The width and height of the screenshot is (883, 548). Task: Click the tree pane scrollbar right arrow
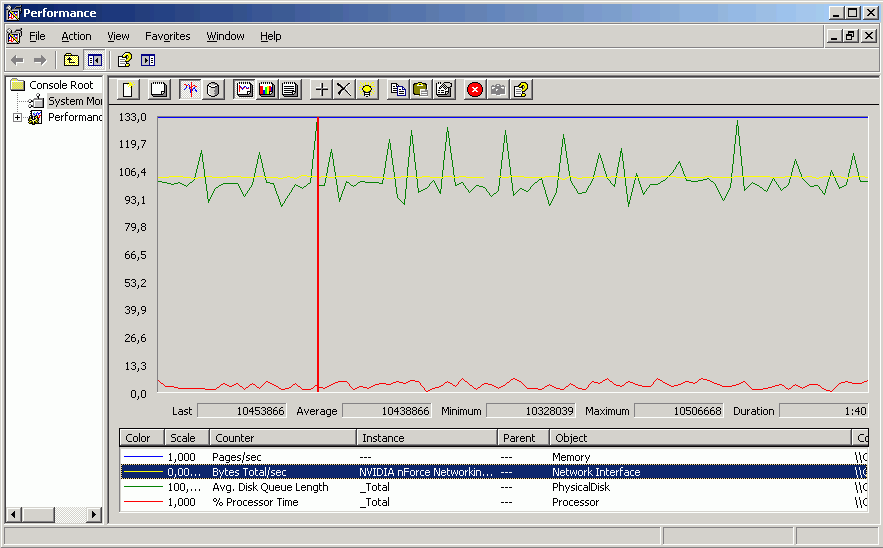94,514
